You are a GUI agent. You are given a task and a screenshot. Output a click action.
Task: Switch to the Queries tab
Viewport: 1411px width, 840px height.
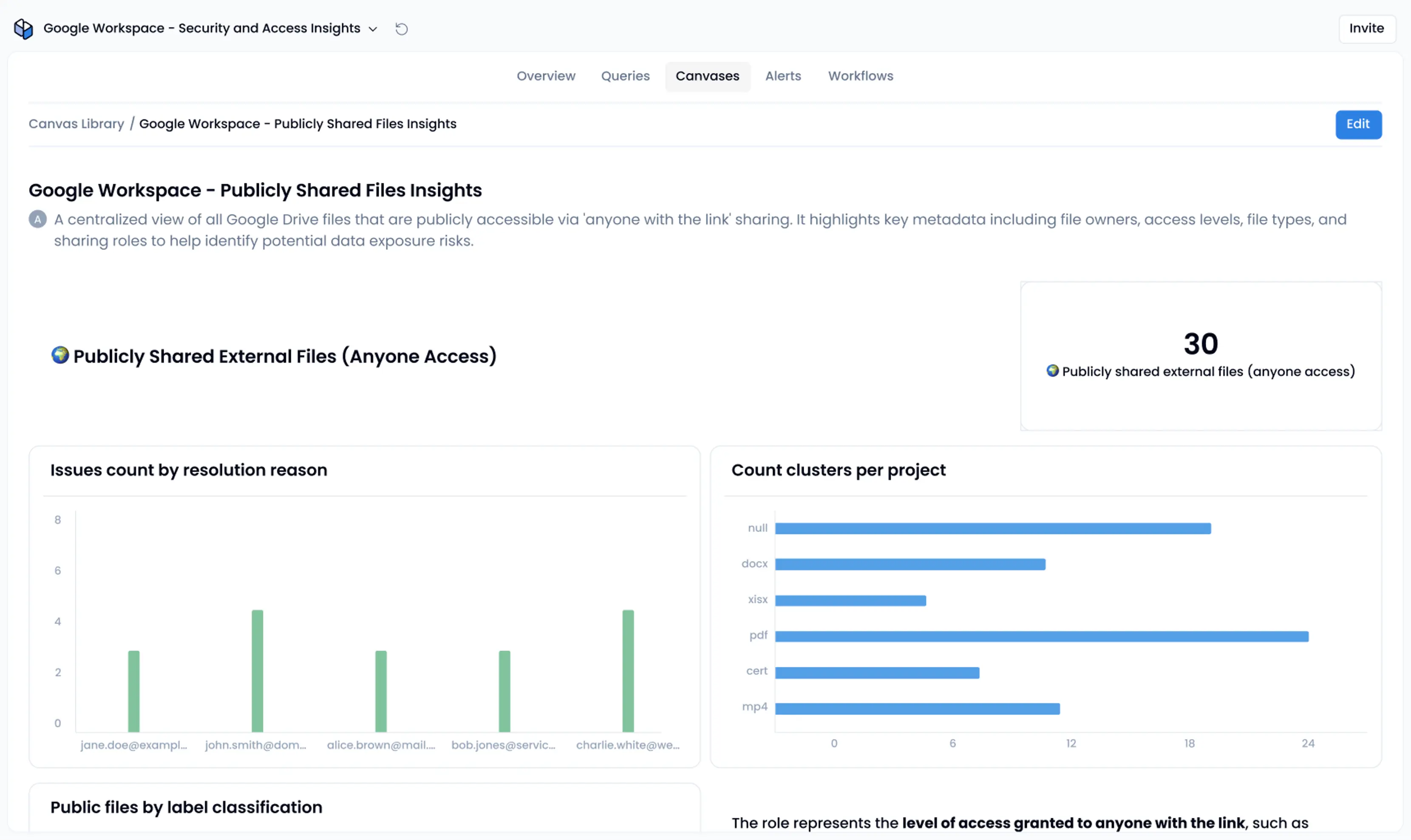pyautogui.click(x=625, y=76)
